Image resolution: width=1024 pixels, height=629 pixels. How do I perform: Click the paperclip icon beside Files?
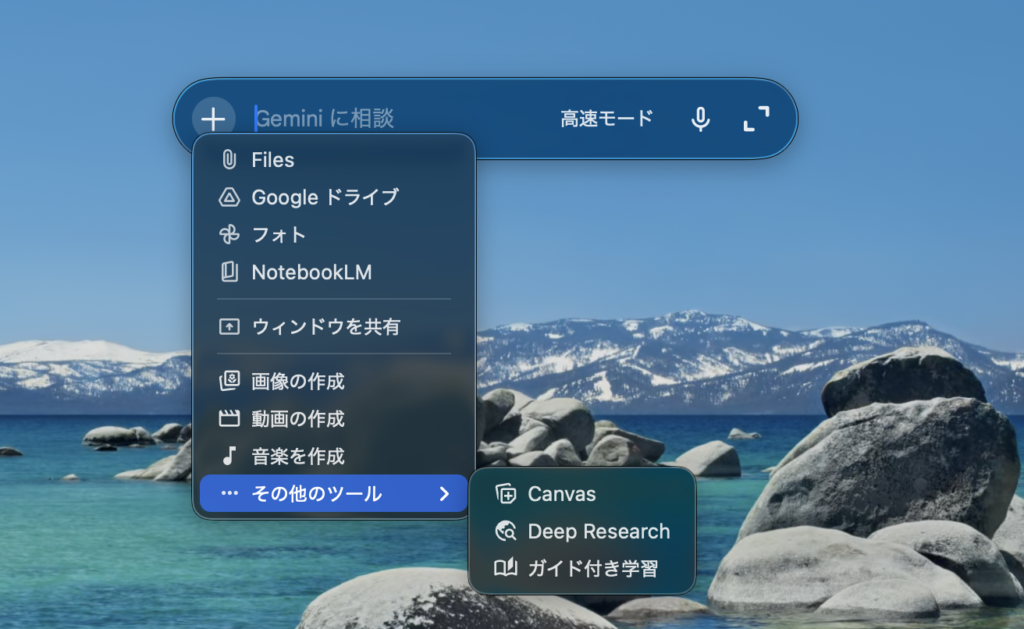pos(229,160)
